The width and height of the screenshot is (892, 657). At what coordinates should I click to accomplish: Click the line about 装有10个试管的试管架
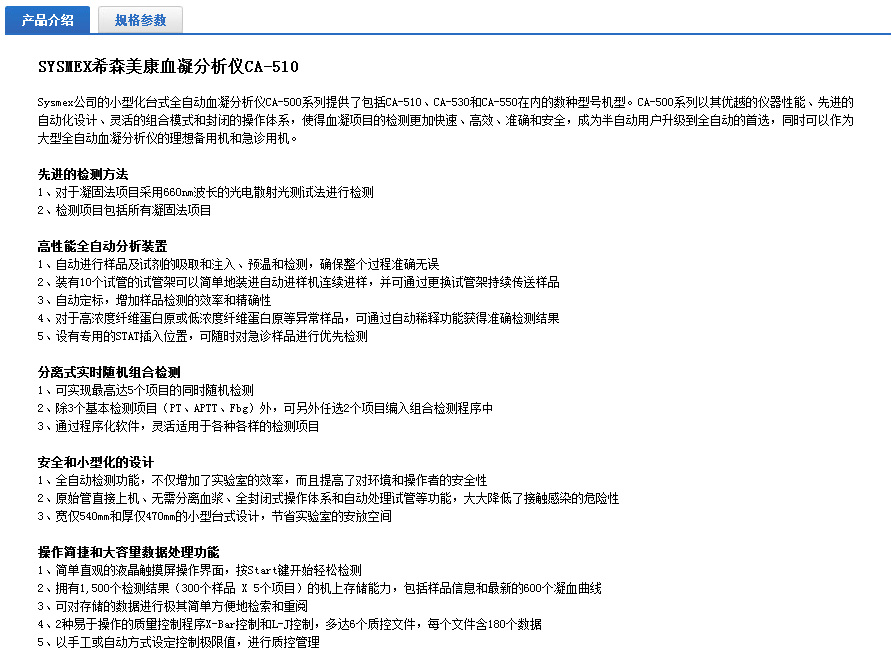(298, 282)
